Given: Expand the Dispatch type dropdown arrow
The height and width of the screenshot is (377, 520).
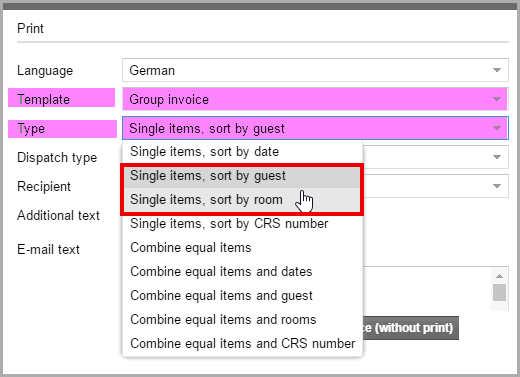Looking at the screenshot, I should [497, 157].
